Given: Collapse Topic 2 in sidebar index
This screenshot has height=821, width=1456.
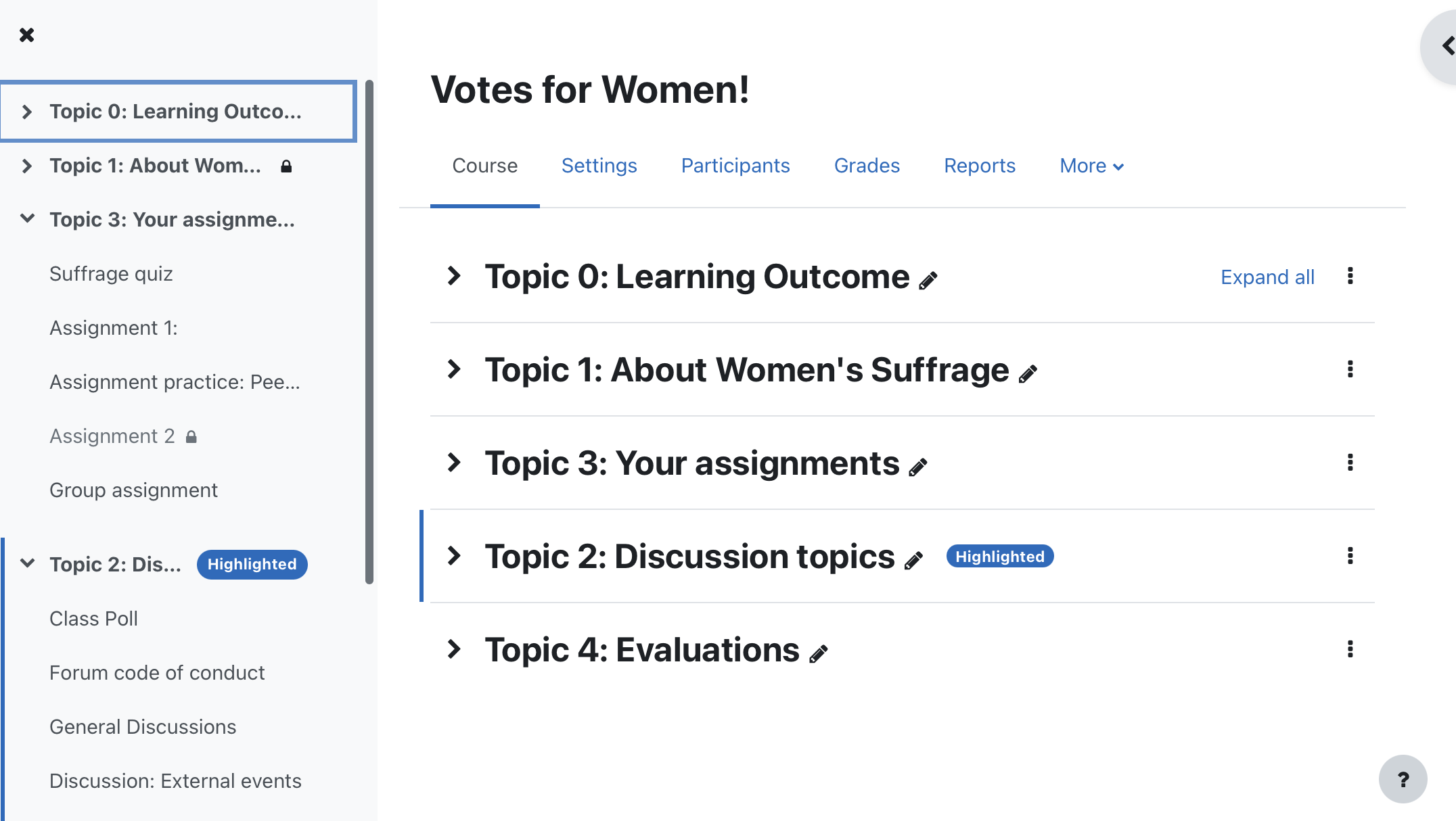Looking at the screenshot, I should [x=27, y=563].
